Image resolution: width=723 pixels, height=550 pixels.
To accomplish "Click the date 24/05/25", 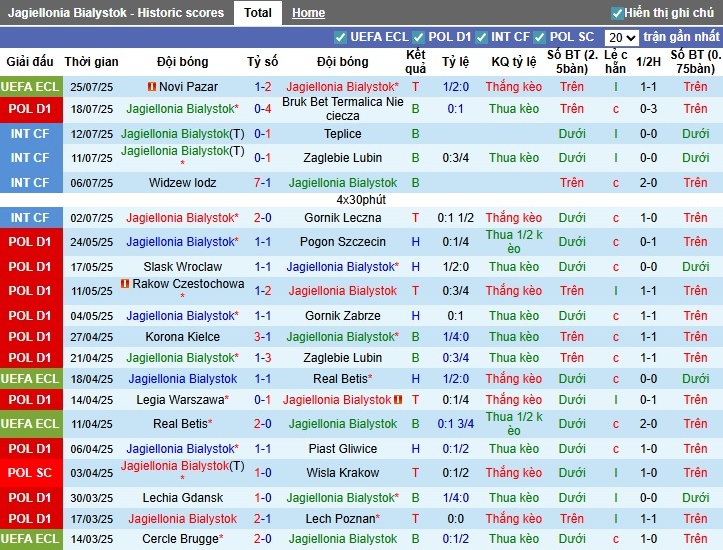I will pos(91,242).
